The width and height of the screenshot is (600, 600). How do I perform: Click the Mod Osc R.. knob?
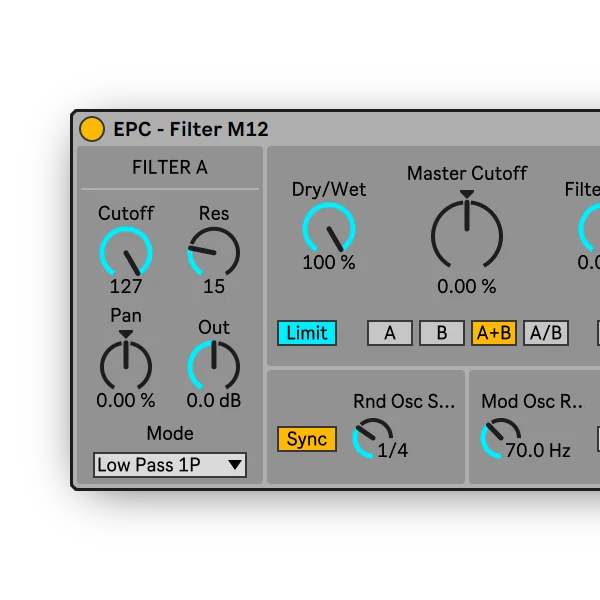(501, 438)
